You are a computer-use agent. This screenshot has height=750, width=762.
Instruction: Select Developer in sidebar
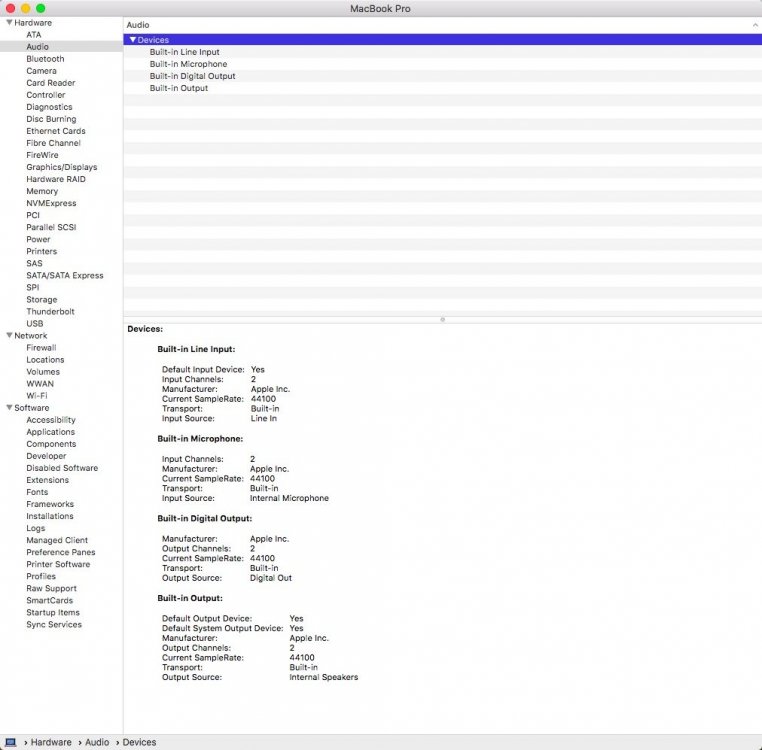46,456
